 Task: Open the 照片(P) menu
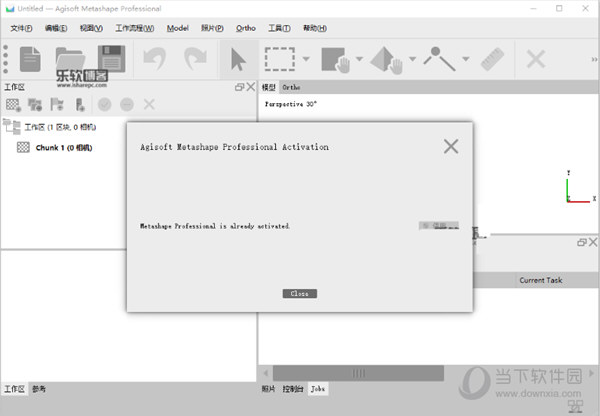click(212, 28)
